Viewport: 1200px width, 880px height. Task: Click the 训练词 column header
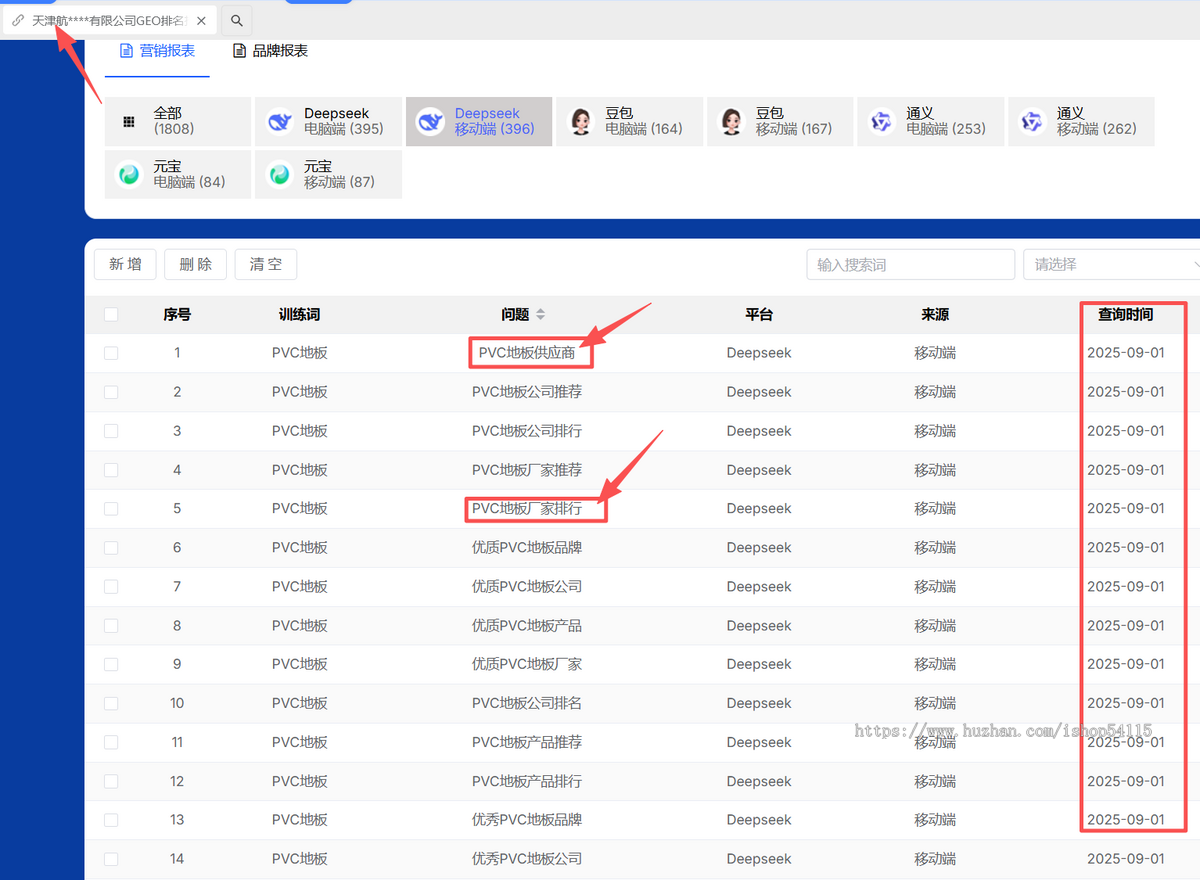point(299,314)
